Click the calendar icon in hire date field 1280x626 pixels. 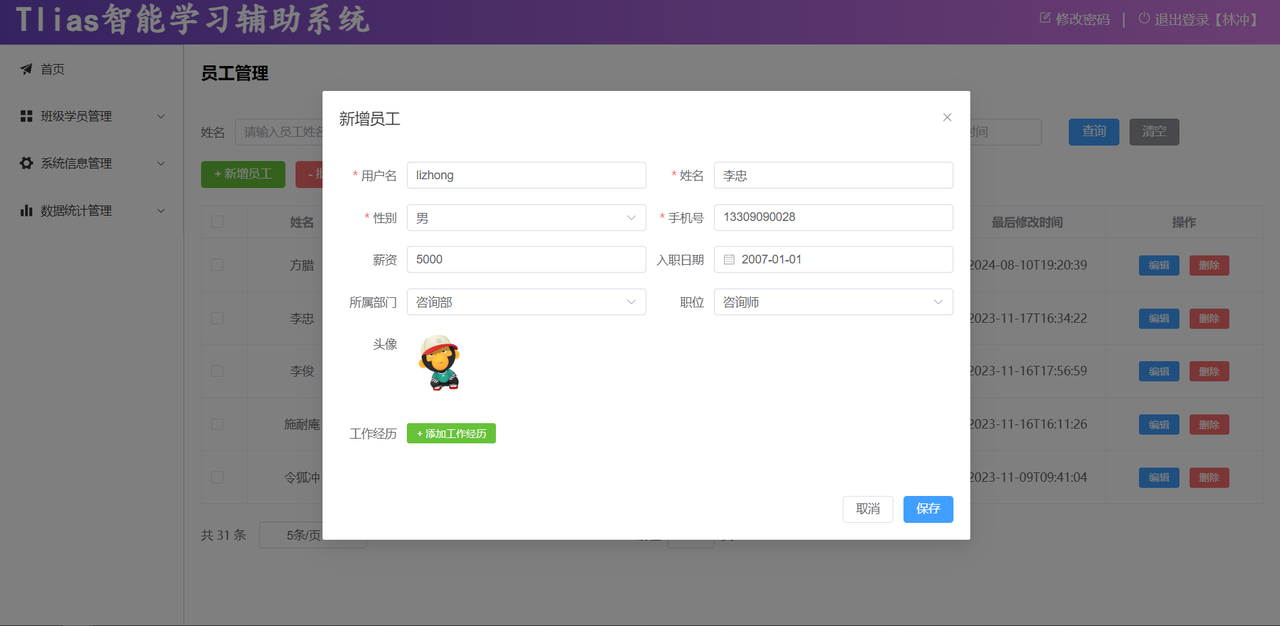click(x=729, y=259)
